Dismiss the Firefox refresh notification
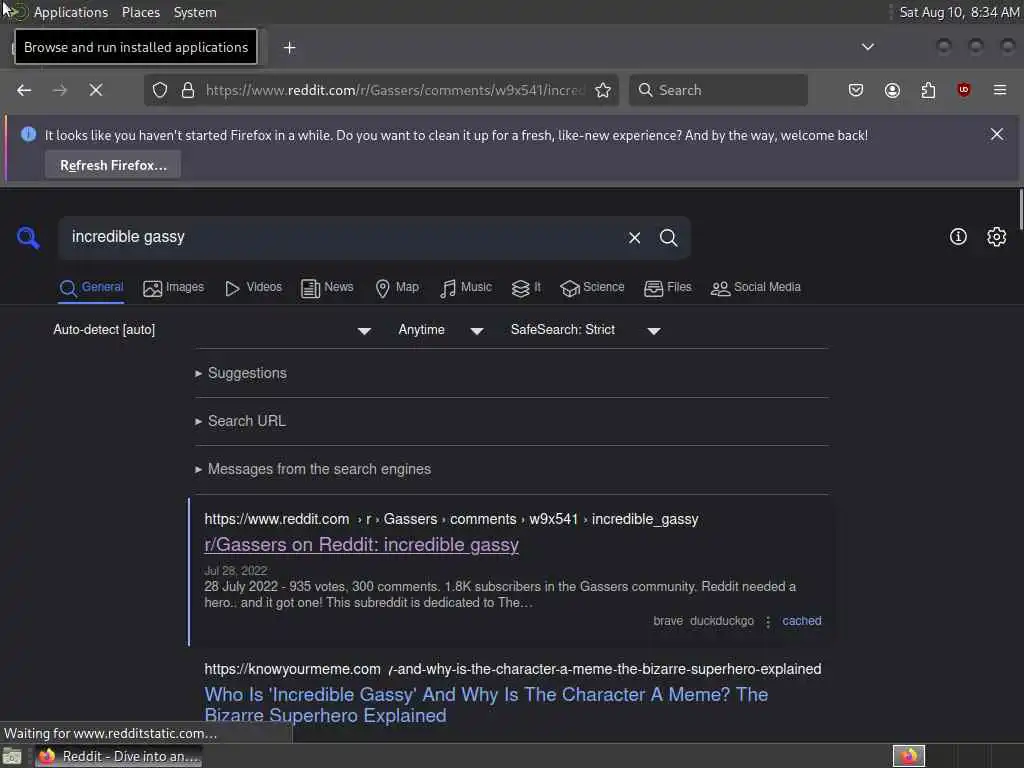1024x768 pixels. (997, 134)
